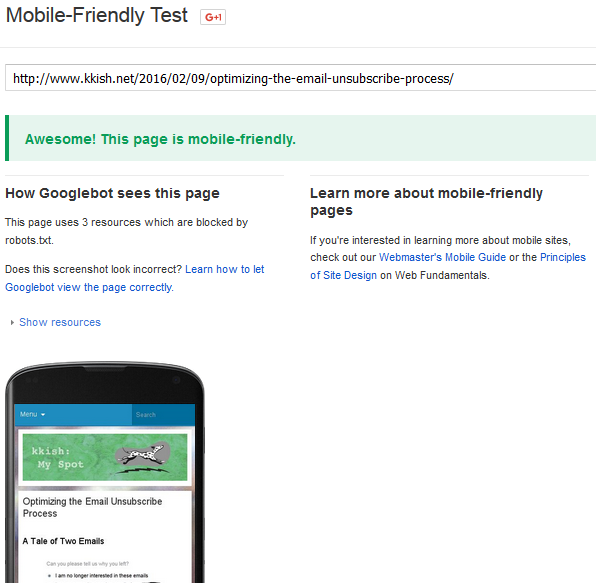
Task: Expand the Show resources disclosure triangle
Action: click(12, 323)
